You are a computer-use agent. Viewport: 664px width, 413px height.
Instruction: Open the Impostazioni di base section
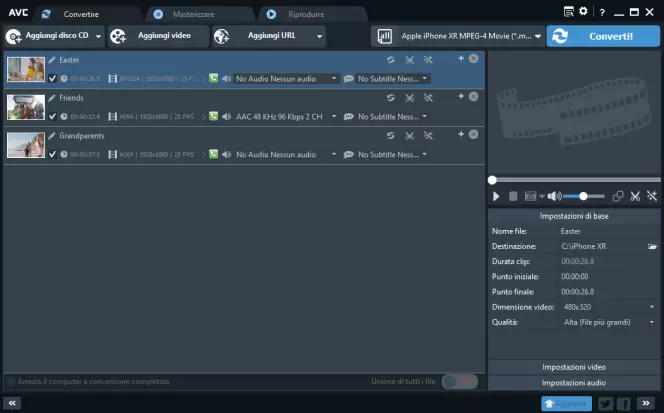(574, 216)
